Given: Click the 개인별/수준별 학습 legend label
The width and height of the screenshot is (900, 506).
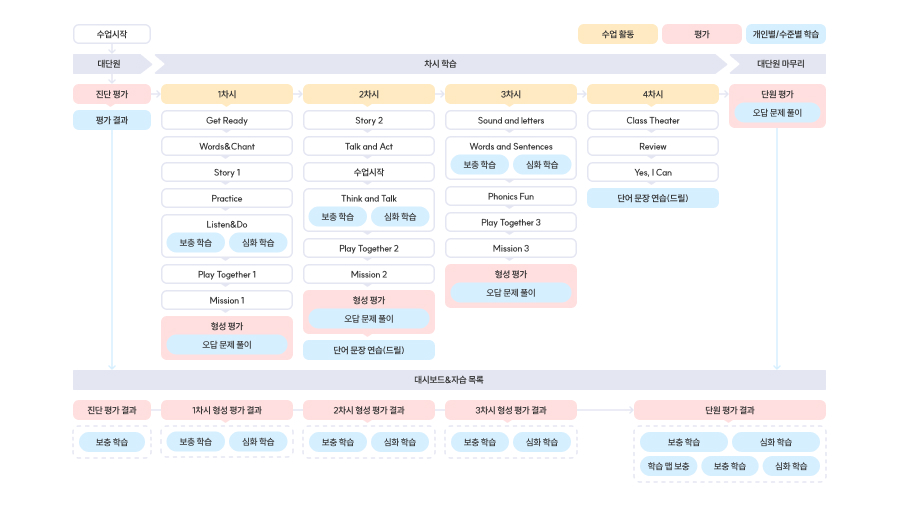Looking at the screenshot, I should click(x=785, y=34).
